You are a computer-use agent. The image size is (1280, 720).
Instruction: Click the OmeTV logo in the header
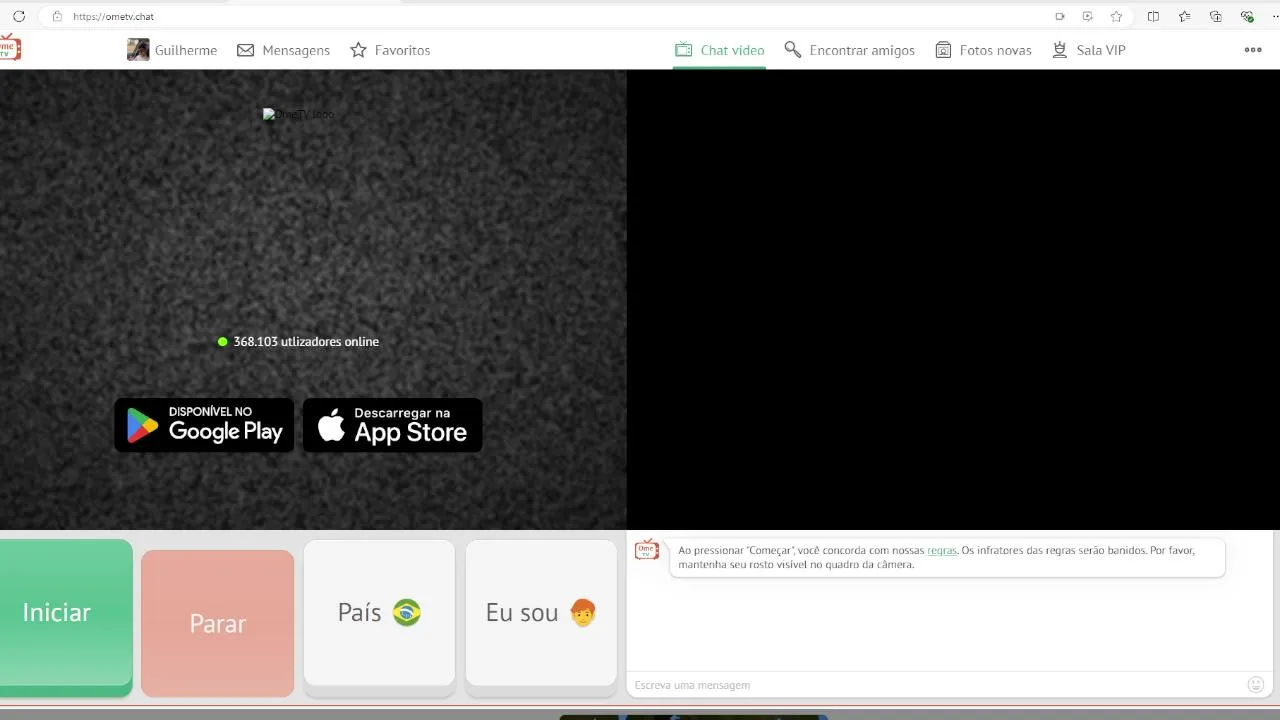tap(9, 48)
